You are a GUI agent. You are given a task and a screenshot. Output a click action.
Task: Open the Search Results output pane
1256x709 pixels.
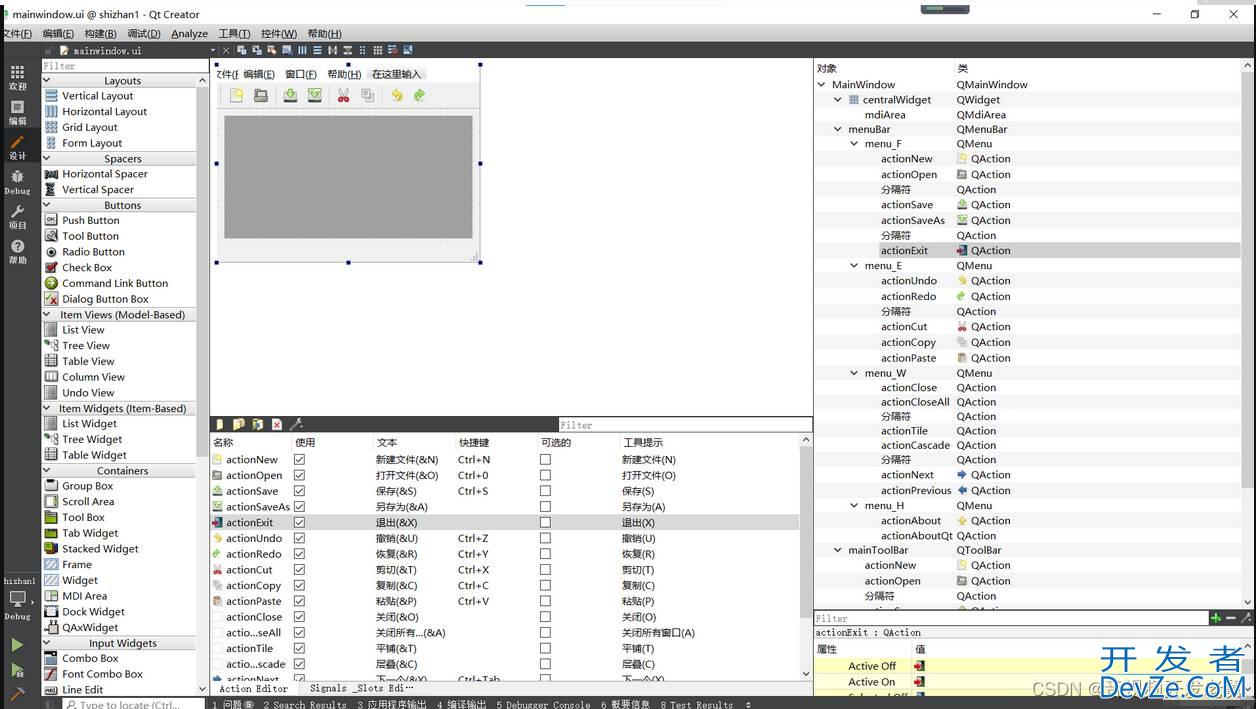pos(305,704)
